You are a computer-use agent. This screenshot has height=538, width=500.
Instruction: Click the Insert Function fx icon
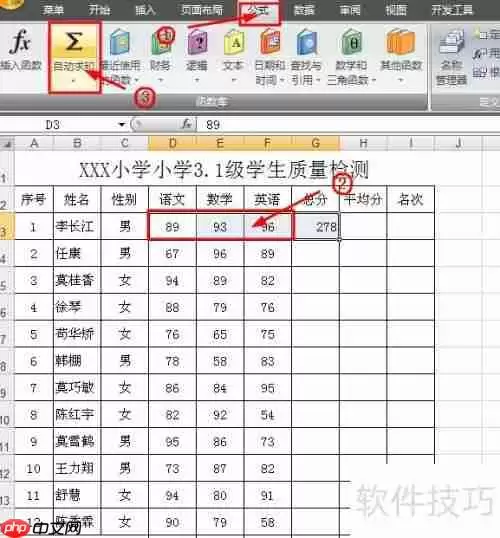(20, 42)
